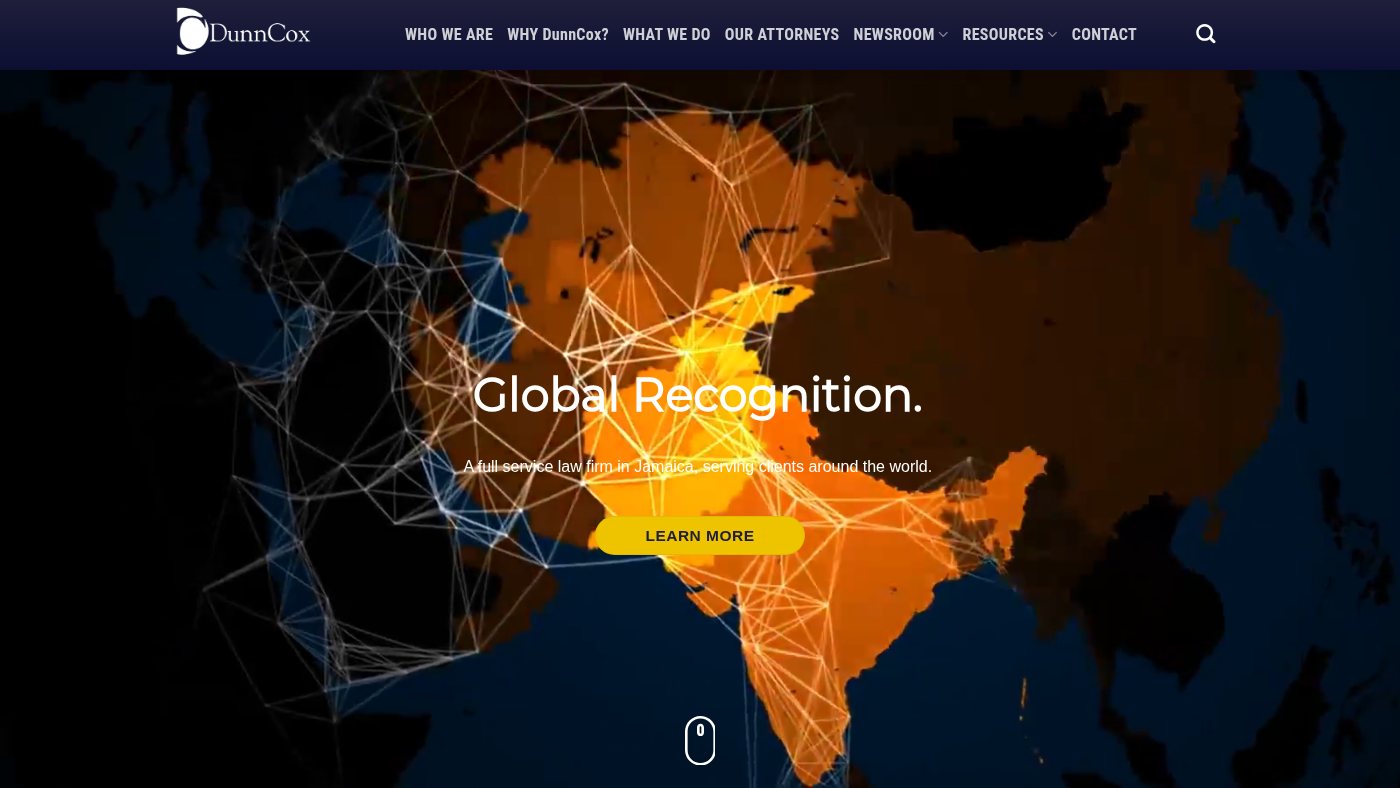Image resolution: width=1400 pixels, height=788 pixels.
Task: Click the DunnCox logo
Action: pos(243,32)
